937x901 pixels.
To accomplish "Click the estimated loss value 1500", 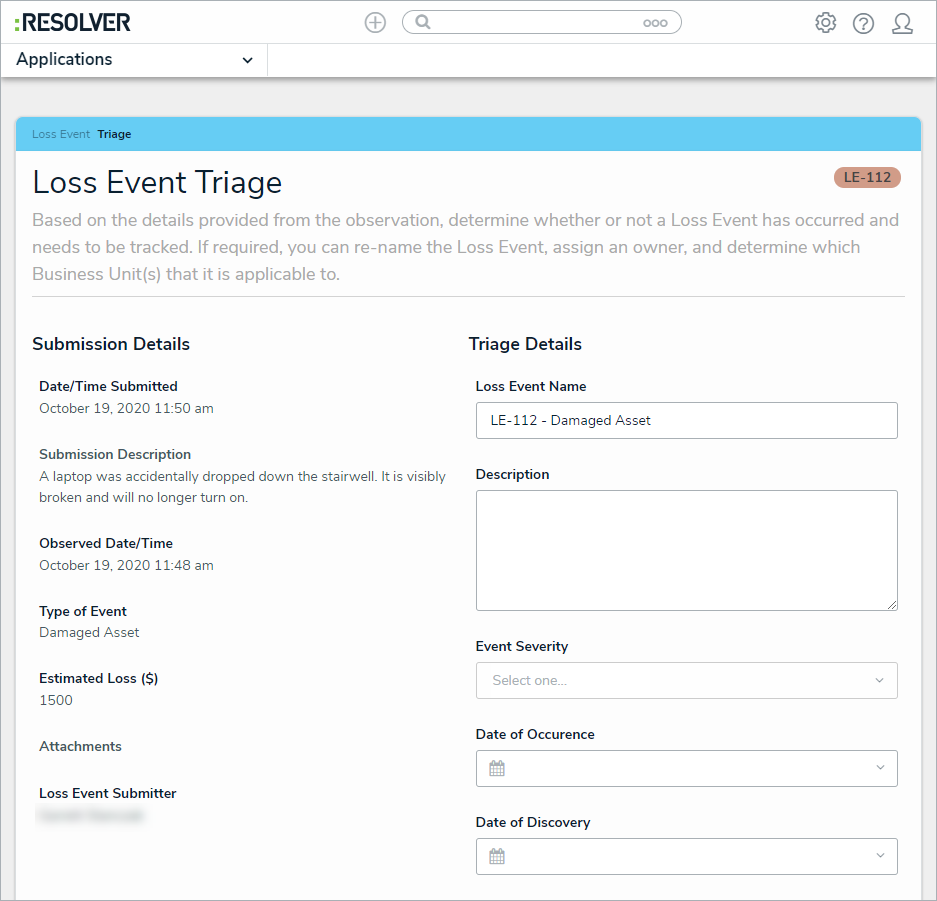I will (56, 700).
